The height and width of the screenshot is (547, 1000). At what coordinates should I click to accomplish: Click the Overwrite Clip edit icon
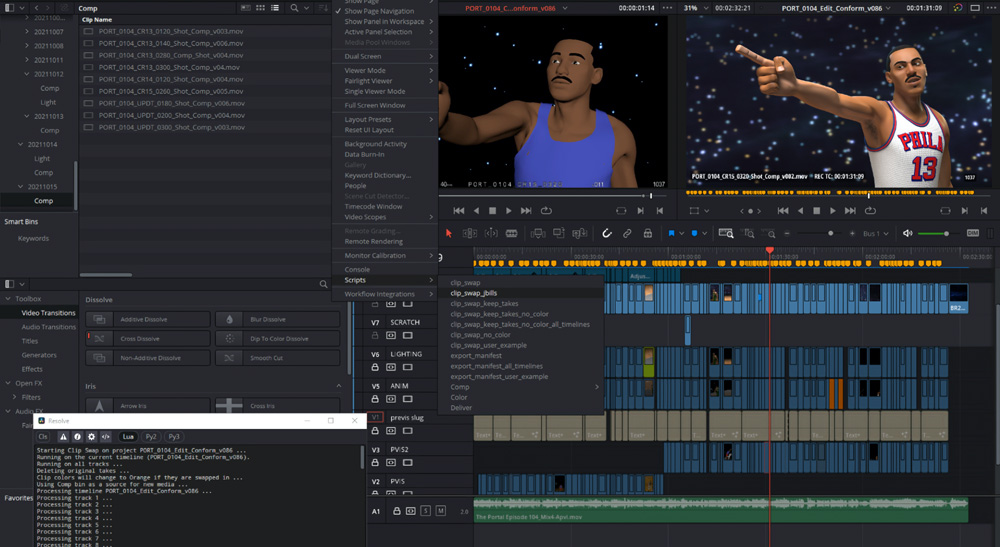click(x=559, y=233)
